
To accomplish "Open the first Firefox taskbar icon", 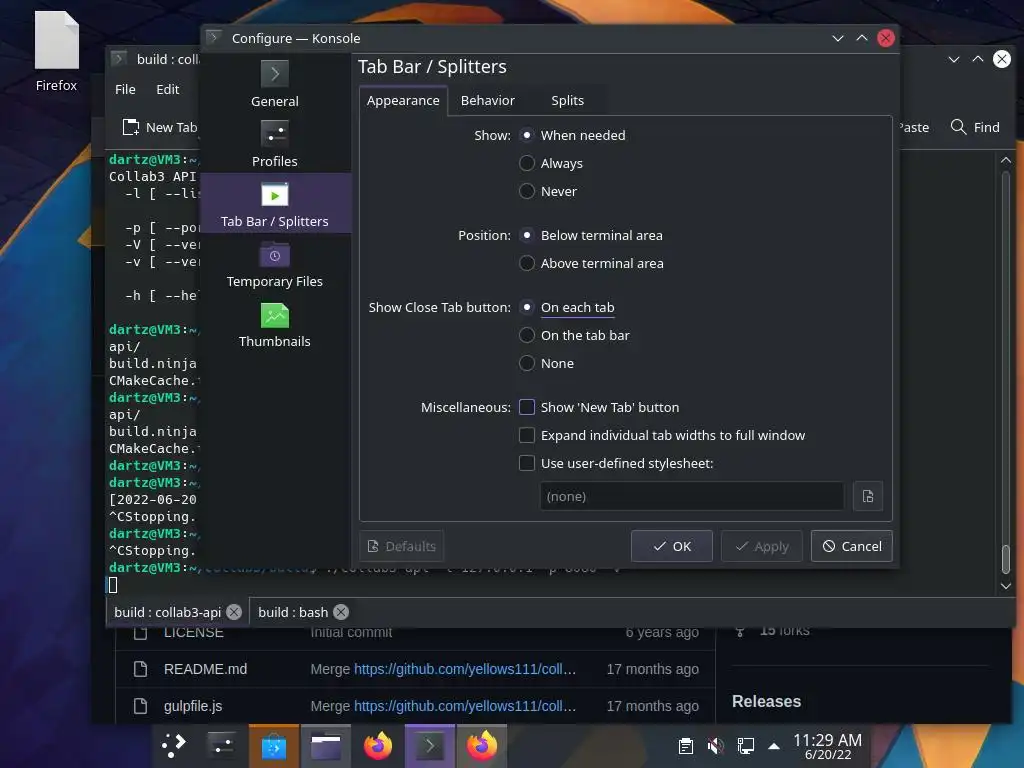I will pos(377,745).
